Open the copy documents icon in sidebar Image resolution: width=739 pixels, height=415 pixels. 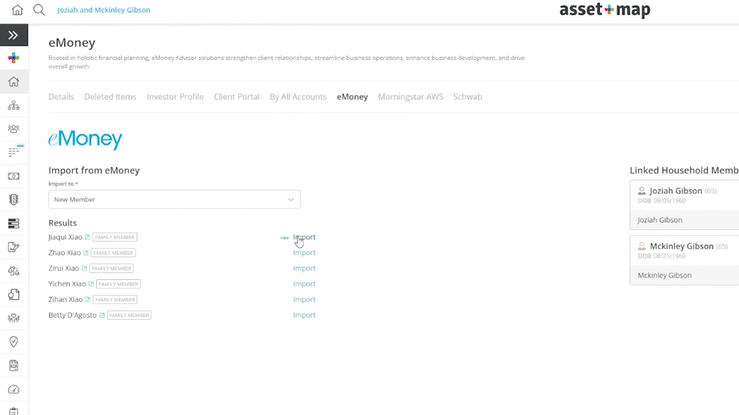click(14, 294)
